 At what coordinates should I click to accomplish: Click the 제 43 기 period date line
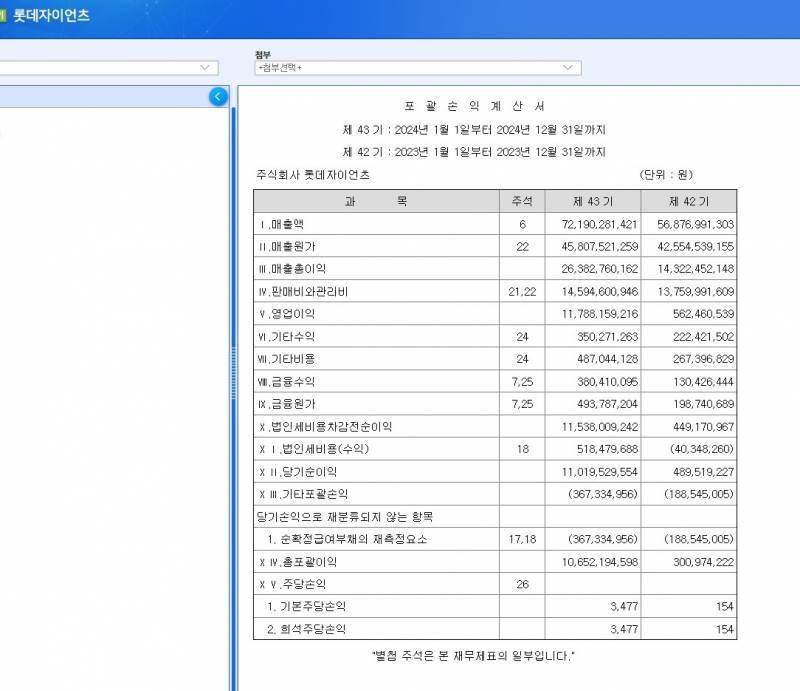pos(474,130)
